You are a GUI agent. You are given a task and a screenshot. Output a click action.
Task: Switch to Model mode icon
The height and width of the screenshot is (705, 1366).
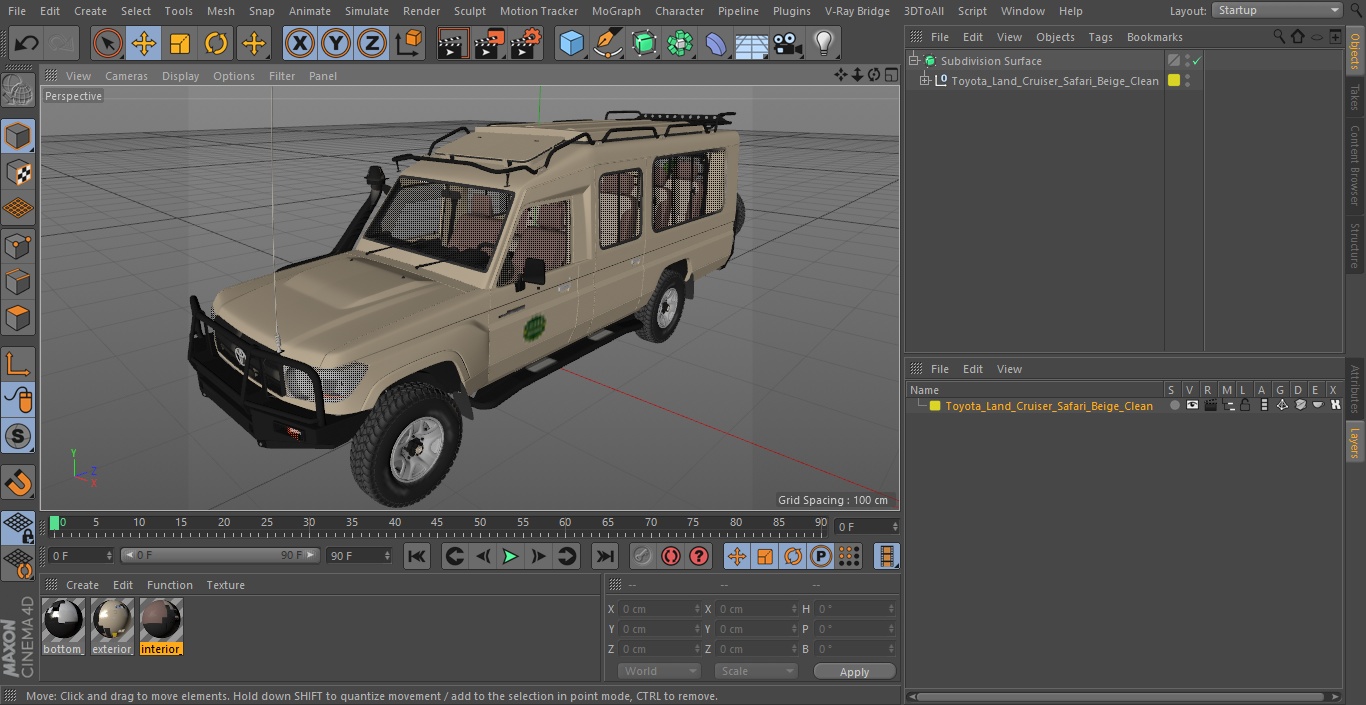point(18,136)
